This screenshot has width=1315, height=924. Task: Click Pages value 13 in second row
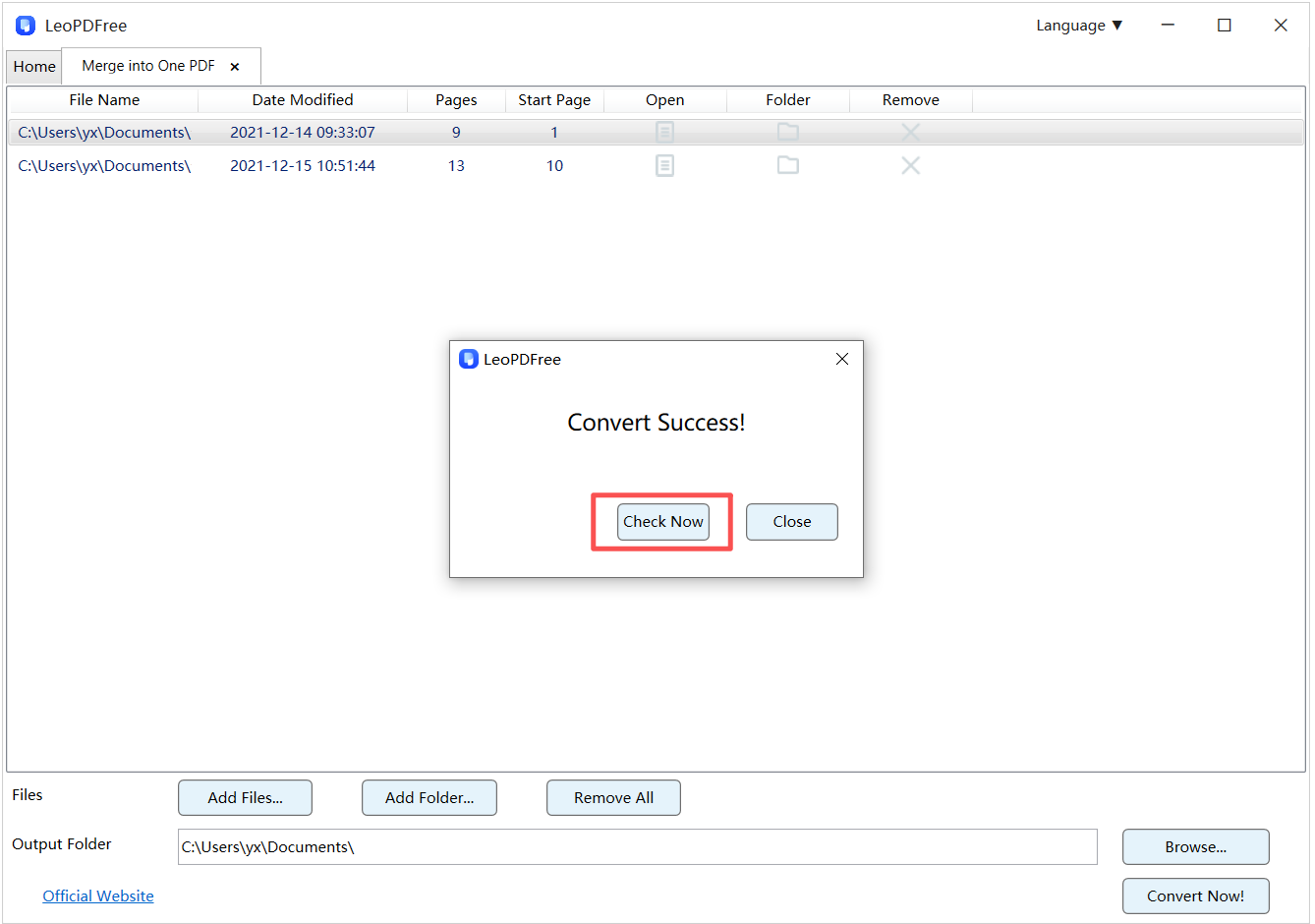(x=456, y=165)
